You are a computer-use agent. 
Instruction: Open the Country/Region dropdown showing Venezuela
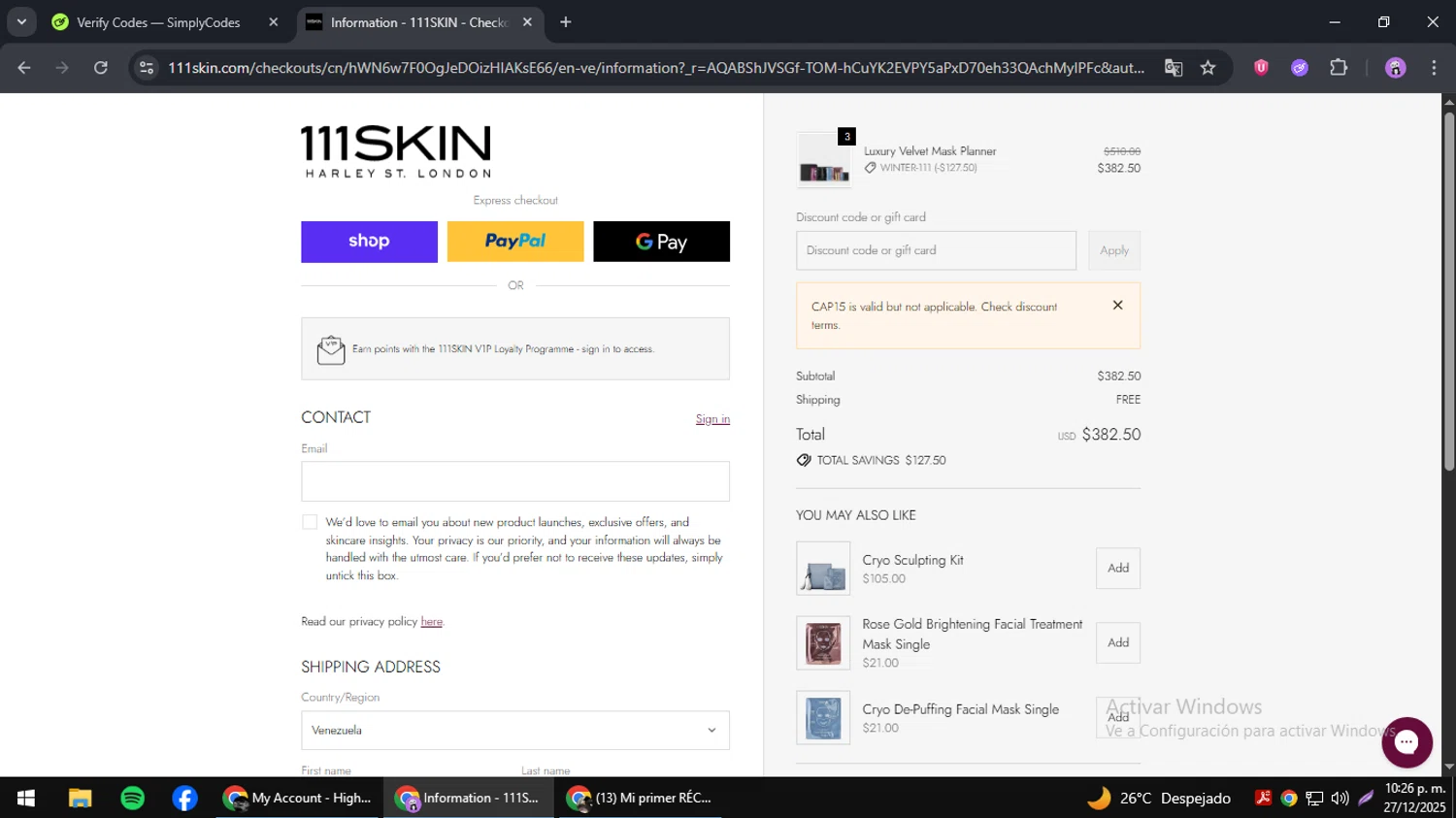click(x=515, y=731)
